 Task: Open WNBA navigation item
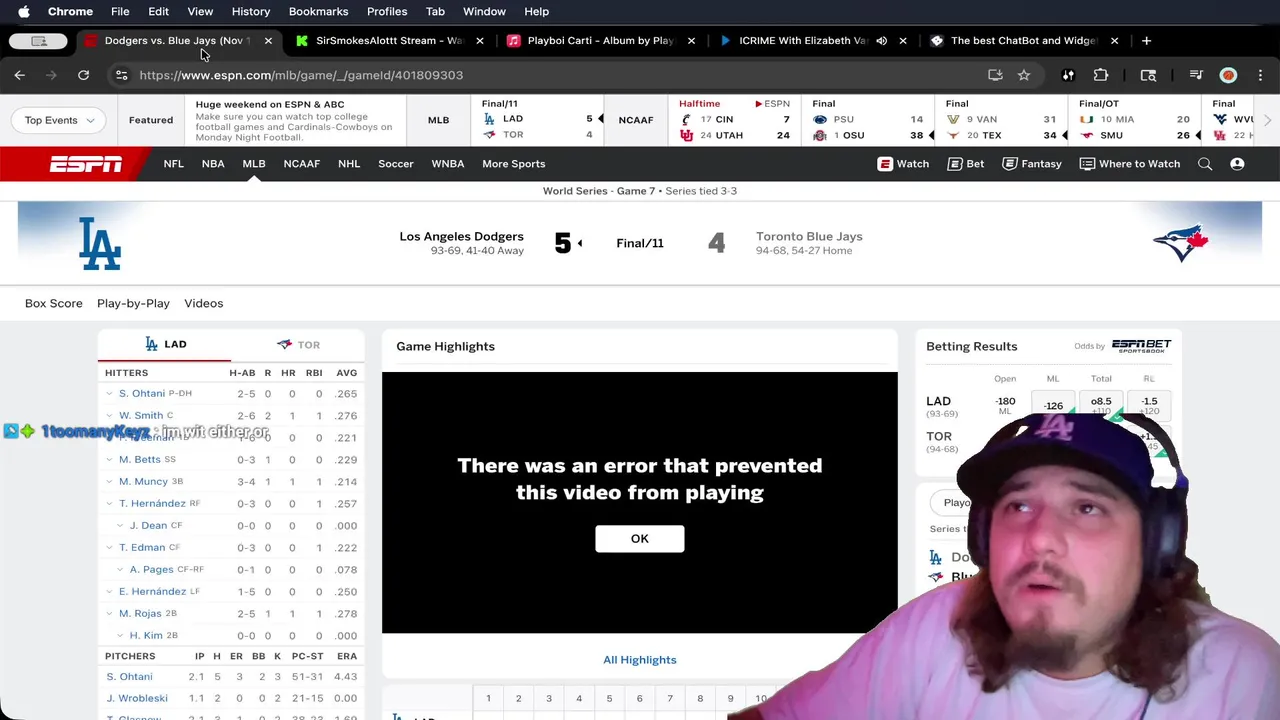[x=448, y=164]
